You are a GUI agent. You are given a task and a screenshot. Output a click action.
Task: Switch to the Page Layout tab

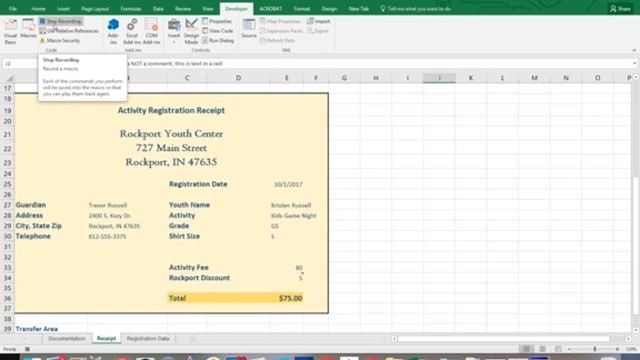[95, 9]
